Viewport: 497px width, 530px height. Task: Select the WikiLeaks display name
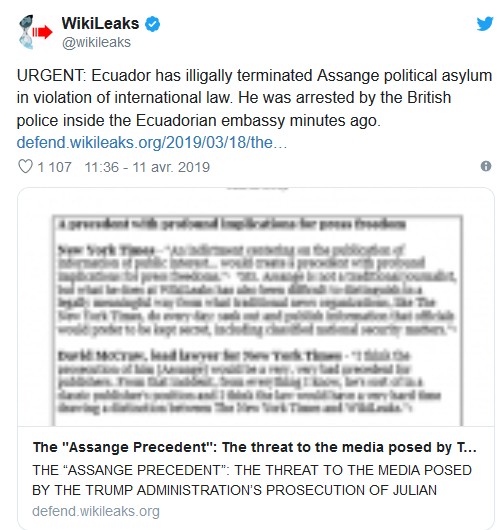(x=100, y=24)
